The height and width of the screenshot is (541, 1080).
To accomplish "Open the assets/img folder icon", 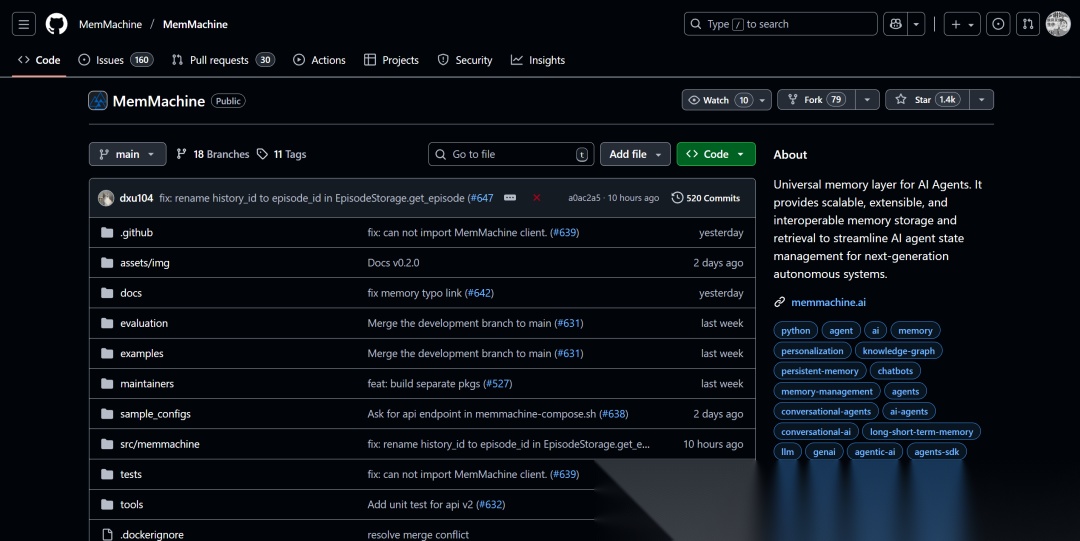I will click(107, 263).
